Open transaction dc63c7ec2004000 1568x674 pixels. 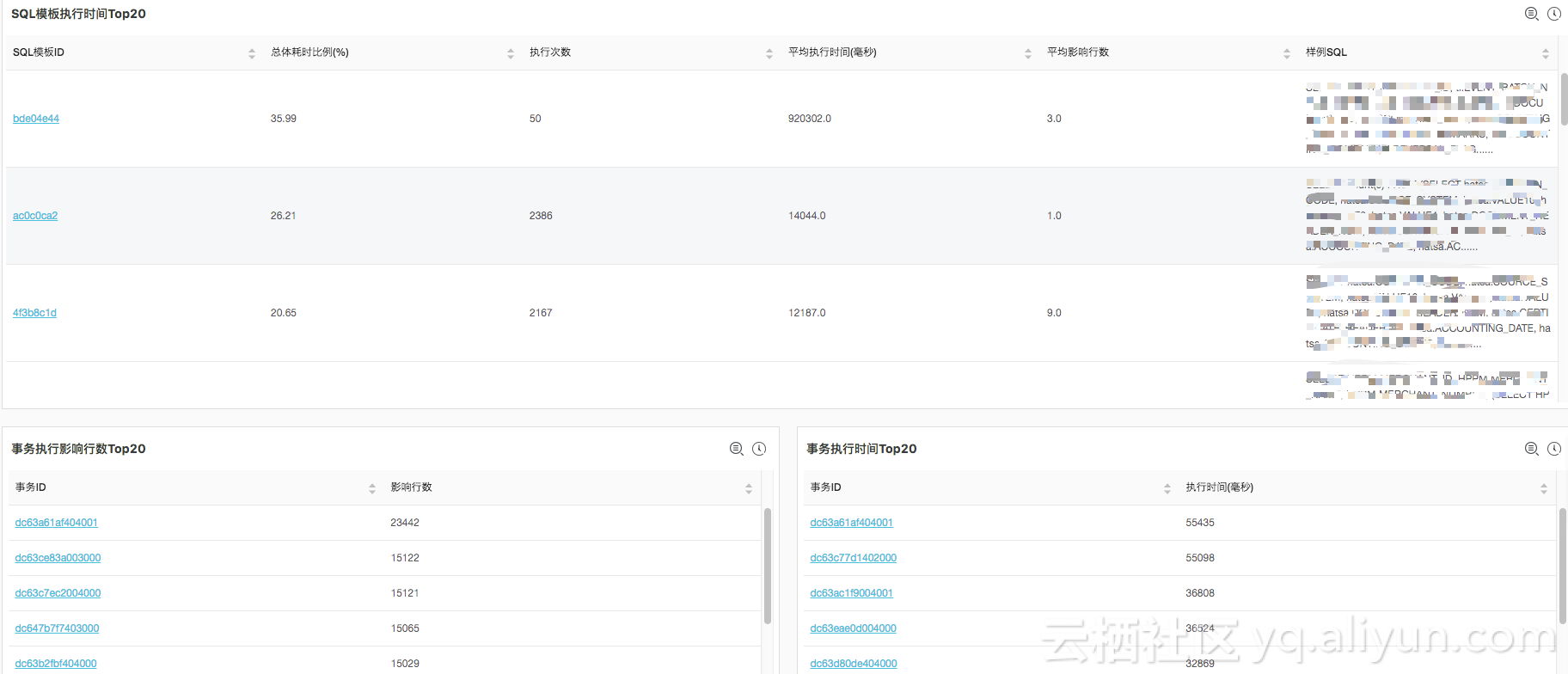click(x=58, y=593)
